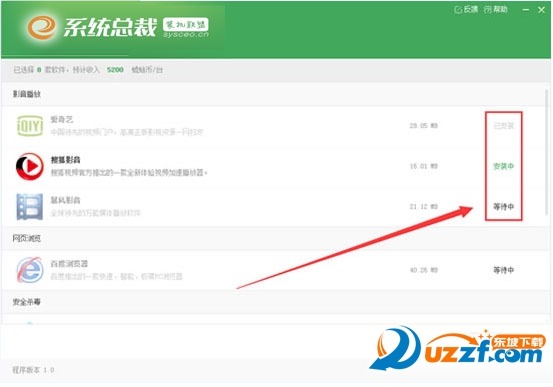Close the installer window
The image size is (553, 387).
[541, 10]
